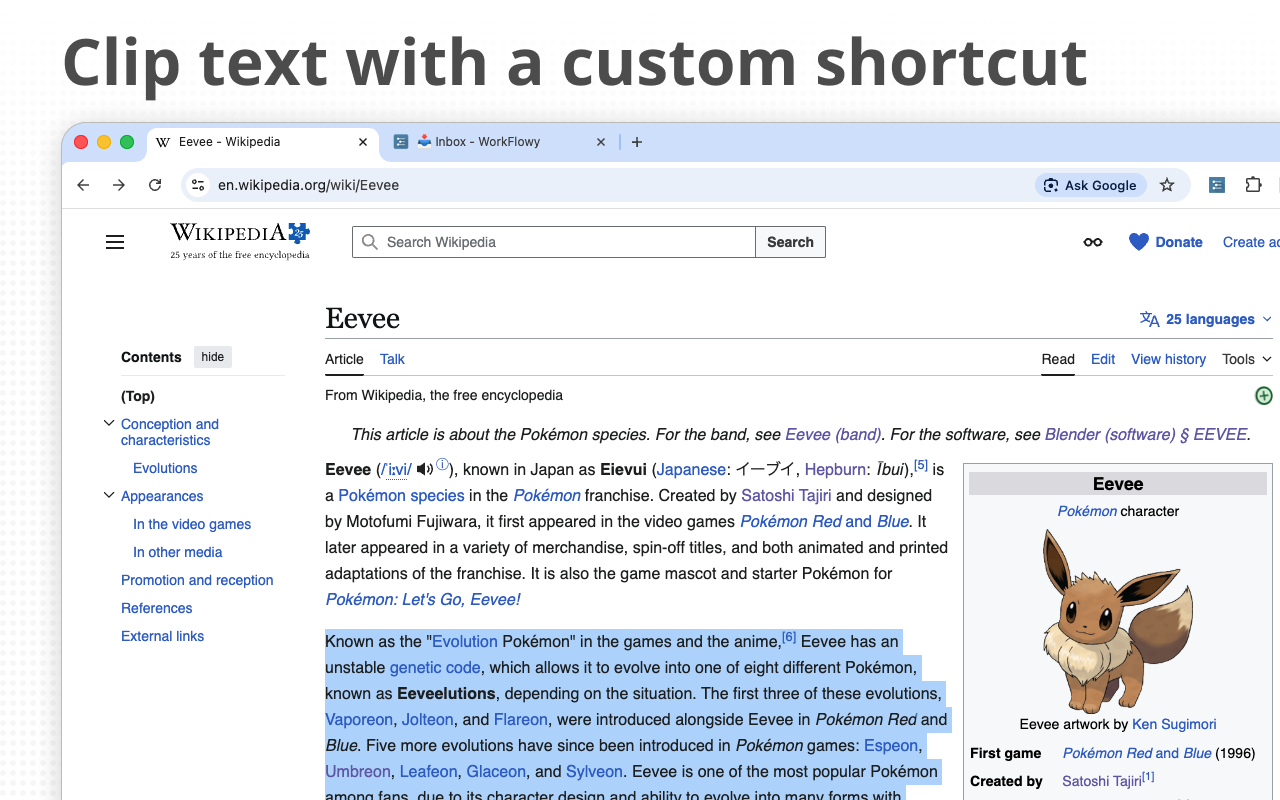Viewport: 1280px width, 800px height.
Task: Close the Inbox - WorkFlowy tab
Action: pyautogui.click(x=601, y=142)
